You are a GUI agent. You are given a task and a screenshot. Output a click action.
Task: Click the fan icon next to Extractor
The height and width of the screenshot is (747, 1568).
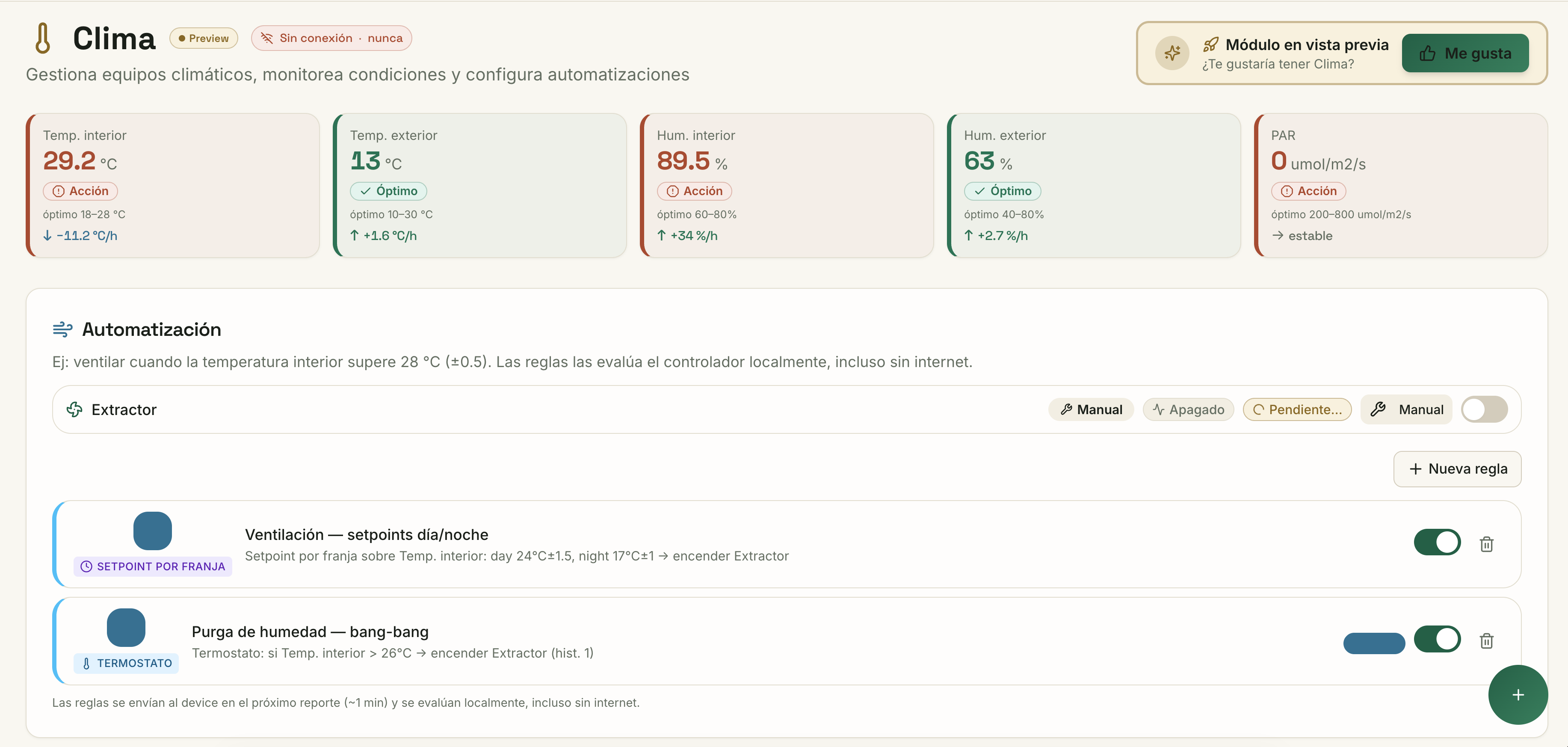74,409
